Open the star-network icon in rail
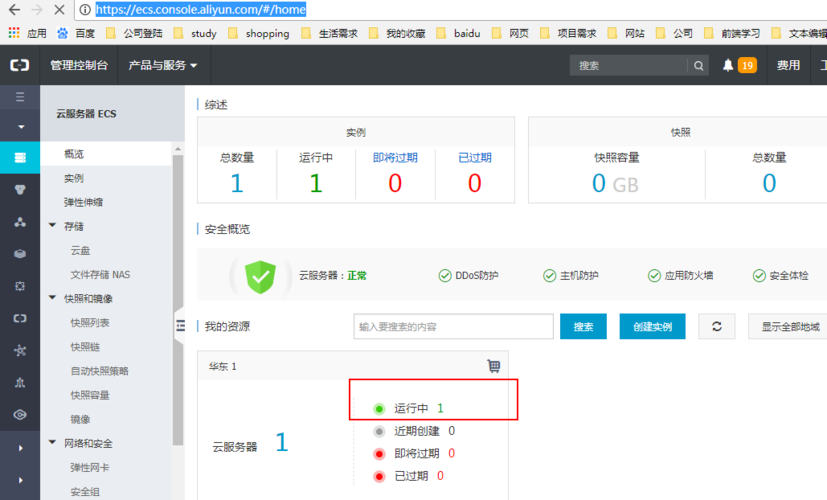827x500 pixels. [x=20, y=350]
